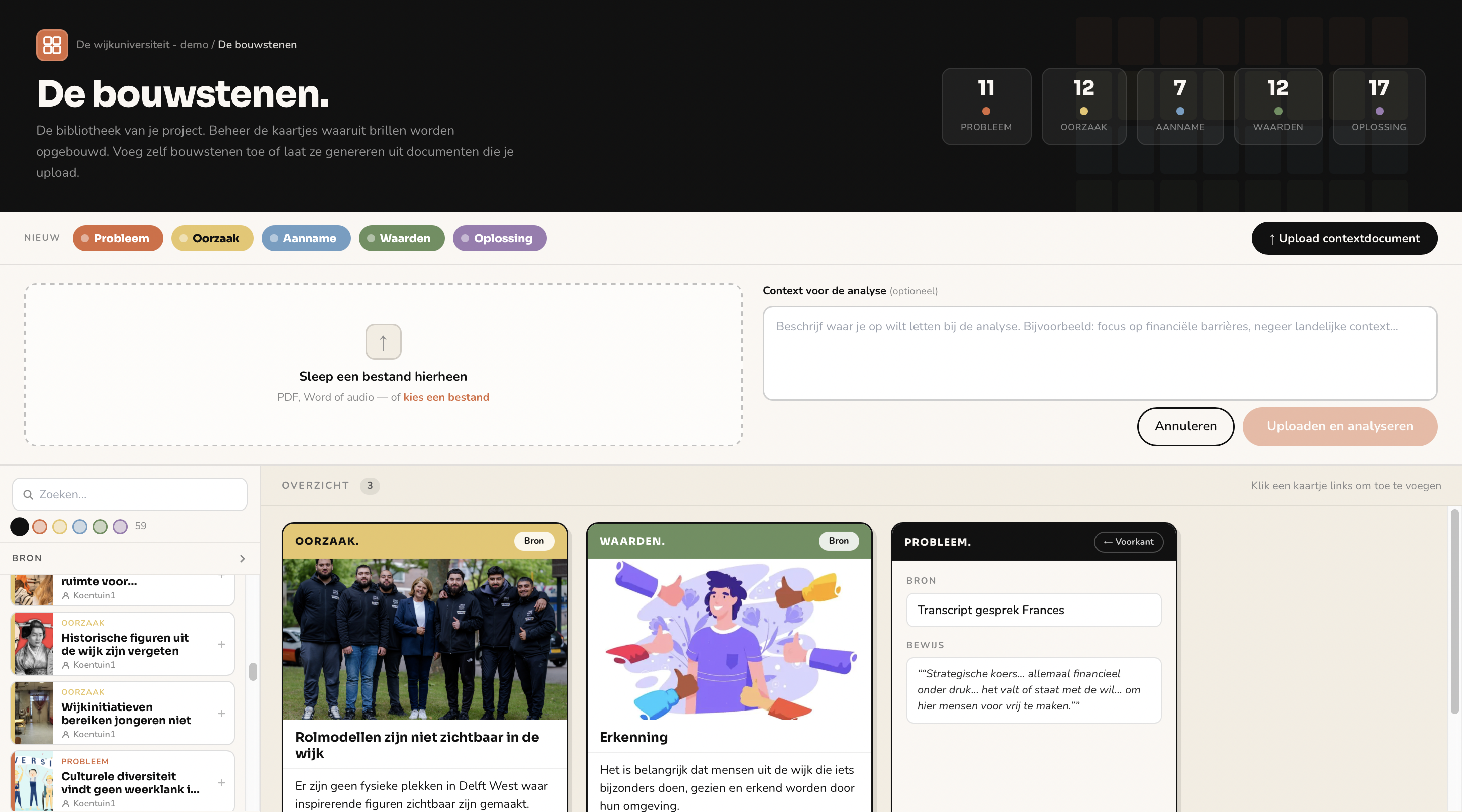1462x812 pixels.
Task: Open the Aanname stat tile showing 7
Action: [x=1180, y=107]
